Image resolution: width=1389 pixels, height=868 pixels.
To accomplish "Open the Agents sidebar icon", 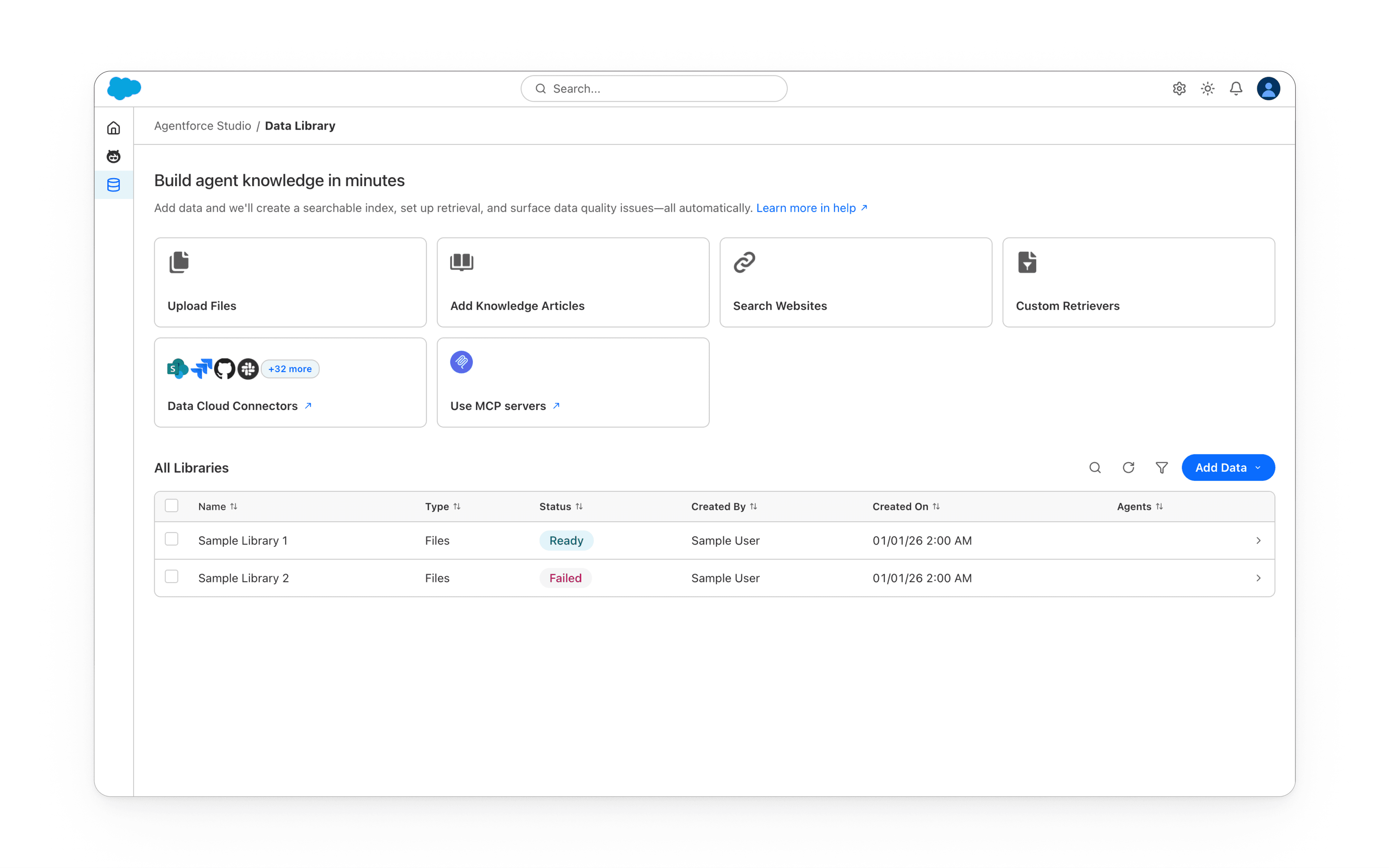I will [114, 156].
